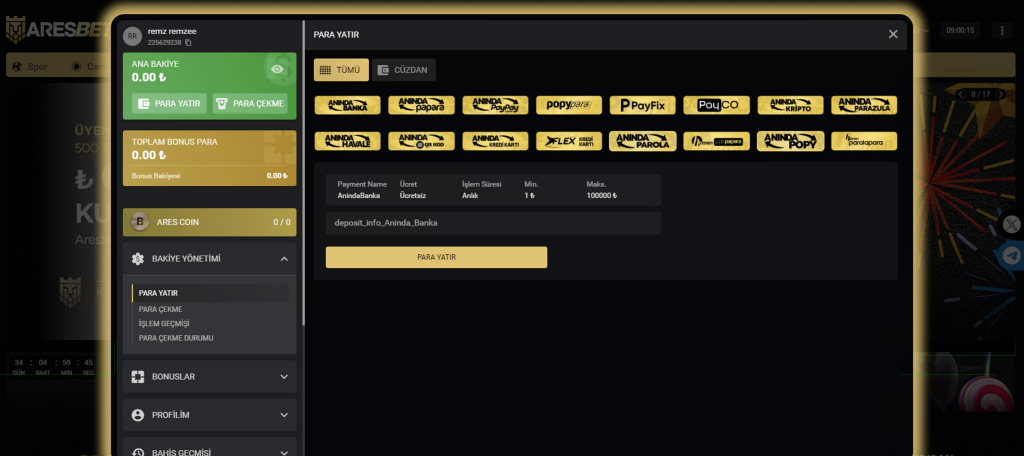Image resolution: width=1024 pixels, height=456 pixels.
Task: Collapse the Bakiye Yönetimi section
Action: click(210, 259)
